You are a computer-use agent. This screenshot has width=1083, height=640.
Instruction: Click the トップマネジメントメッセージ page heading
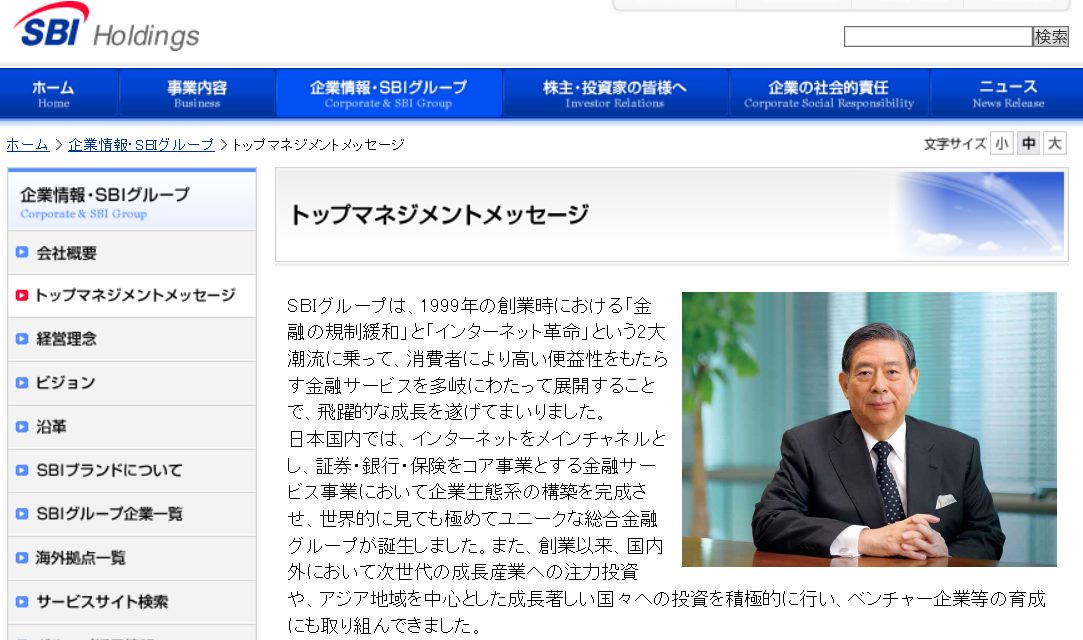tap(439, 215)
